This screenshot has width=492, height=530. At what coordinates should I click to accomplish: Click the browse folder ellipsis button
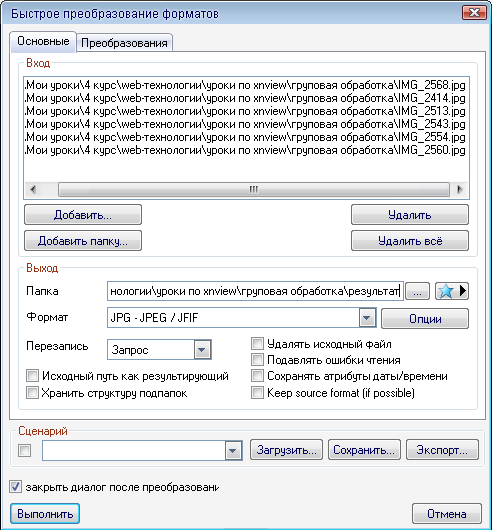417,291
